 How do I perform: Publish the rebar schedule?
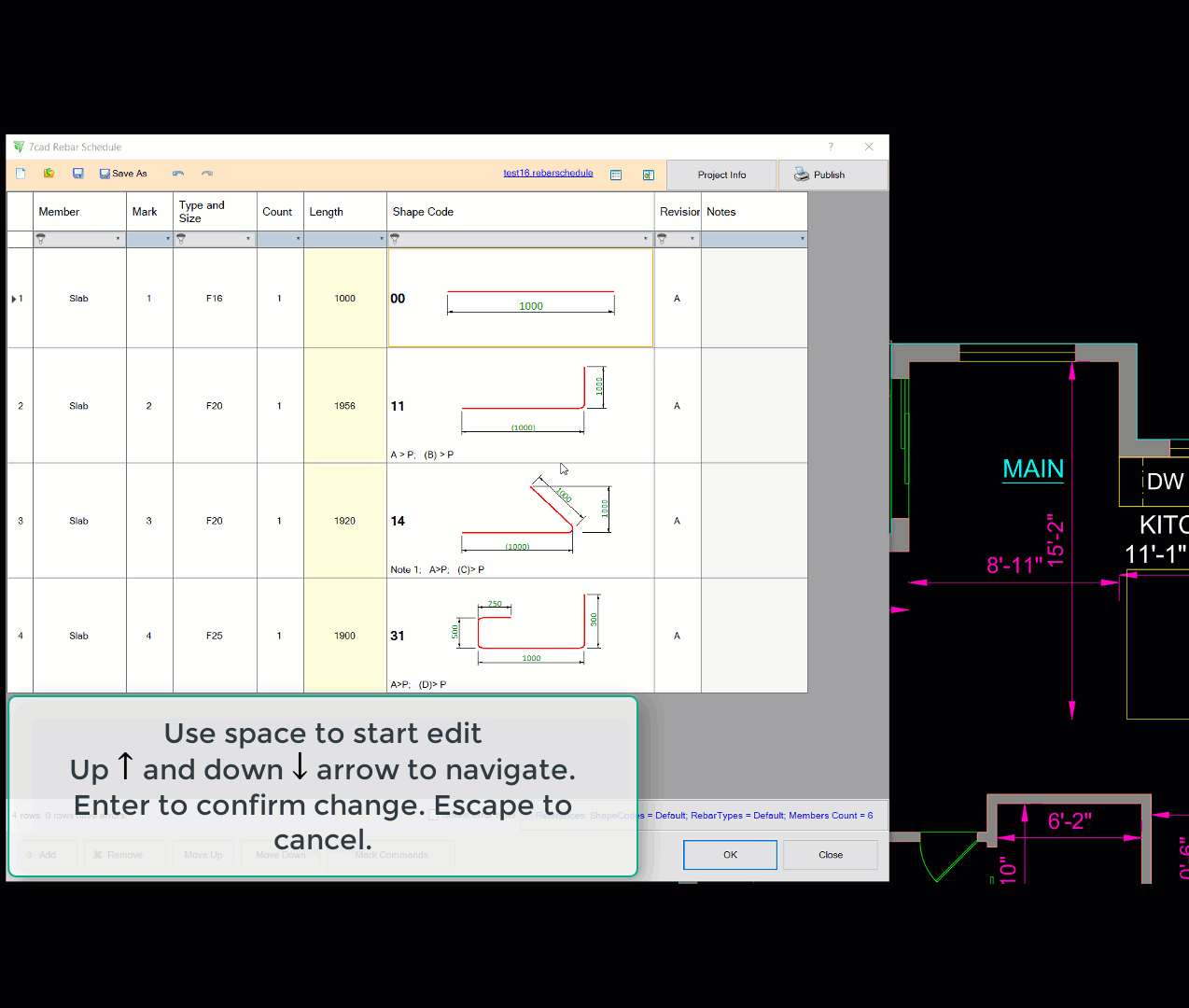click(832, 175)
